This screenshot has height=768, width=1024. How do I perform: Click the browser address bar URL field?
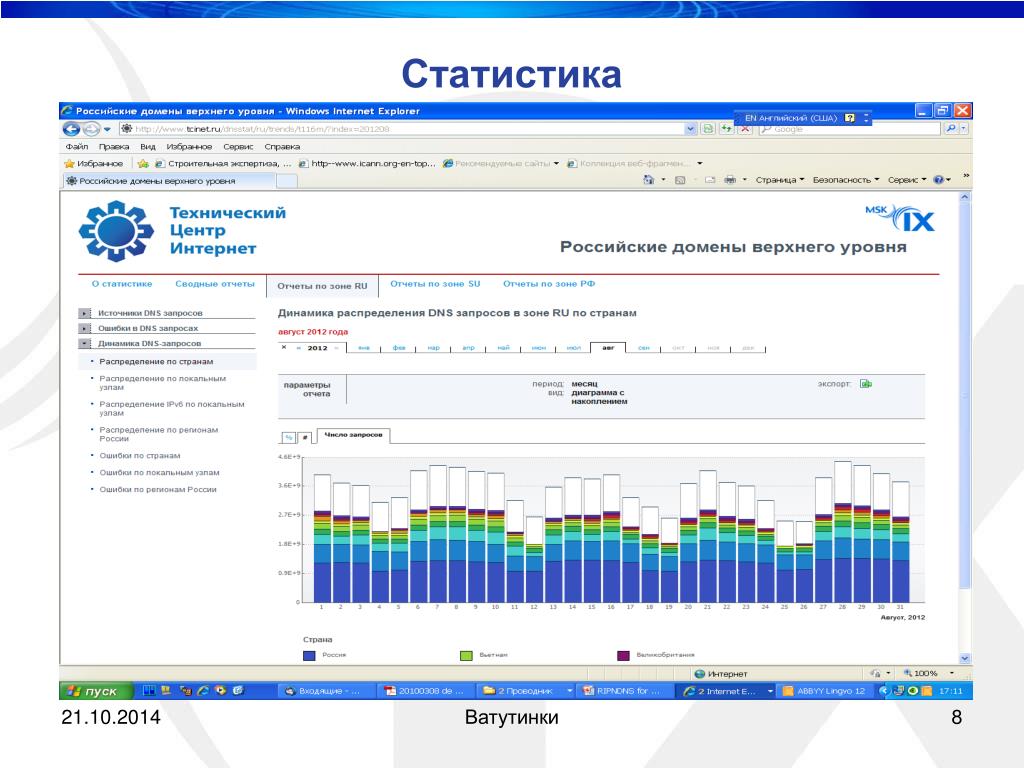tap(402, 129)
